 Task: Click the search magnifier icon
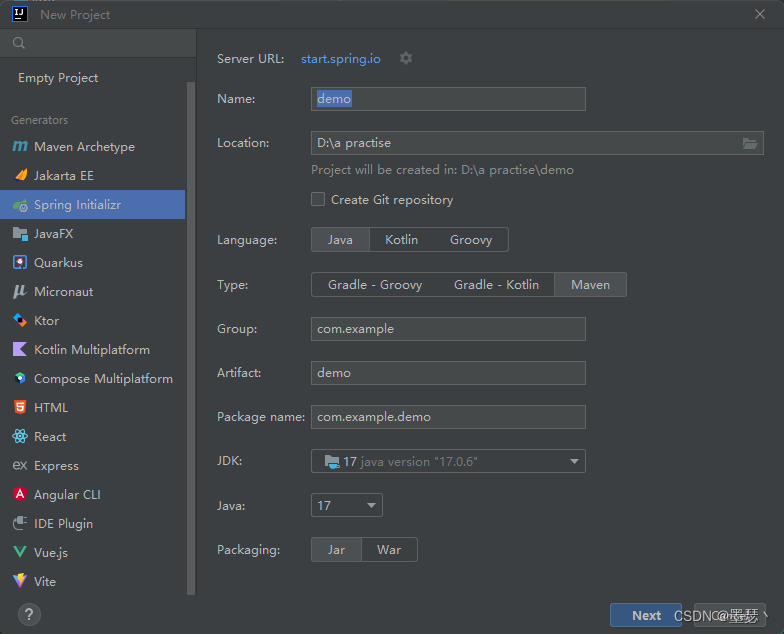pyautogui.click(x=19, y=43)
